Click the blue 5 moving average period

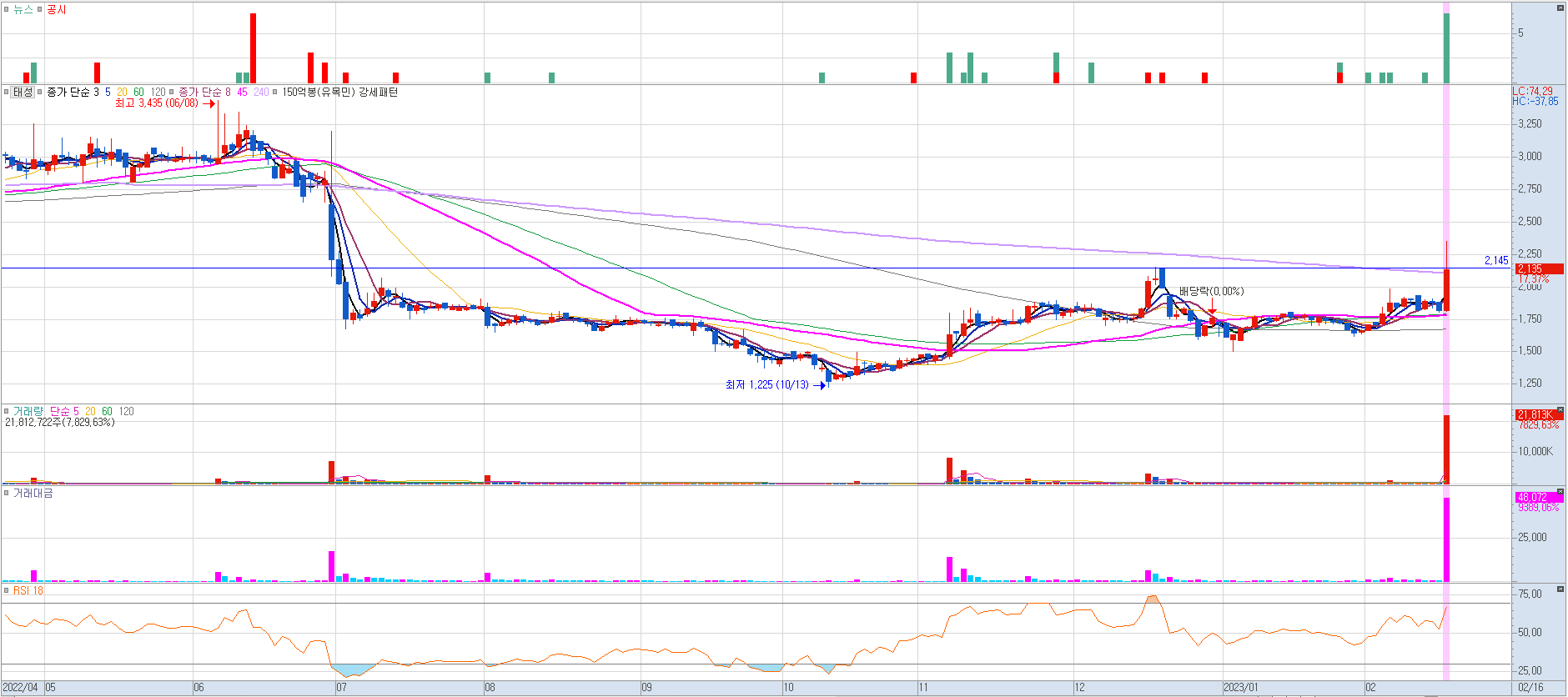(x=108, y=92)
